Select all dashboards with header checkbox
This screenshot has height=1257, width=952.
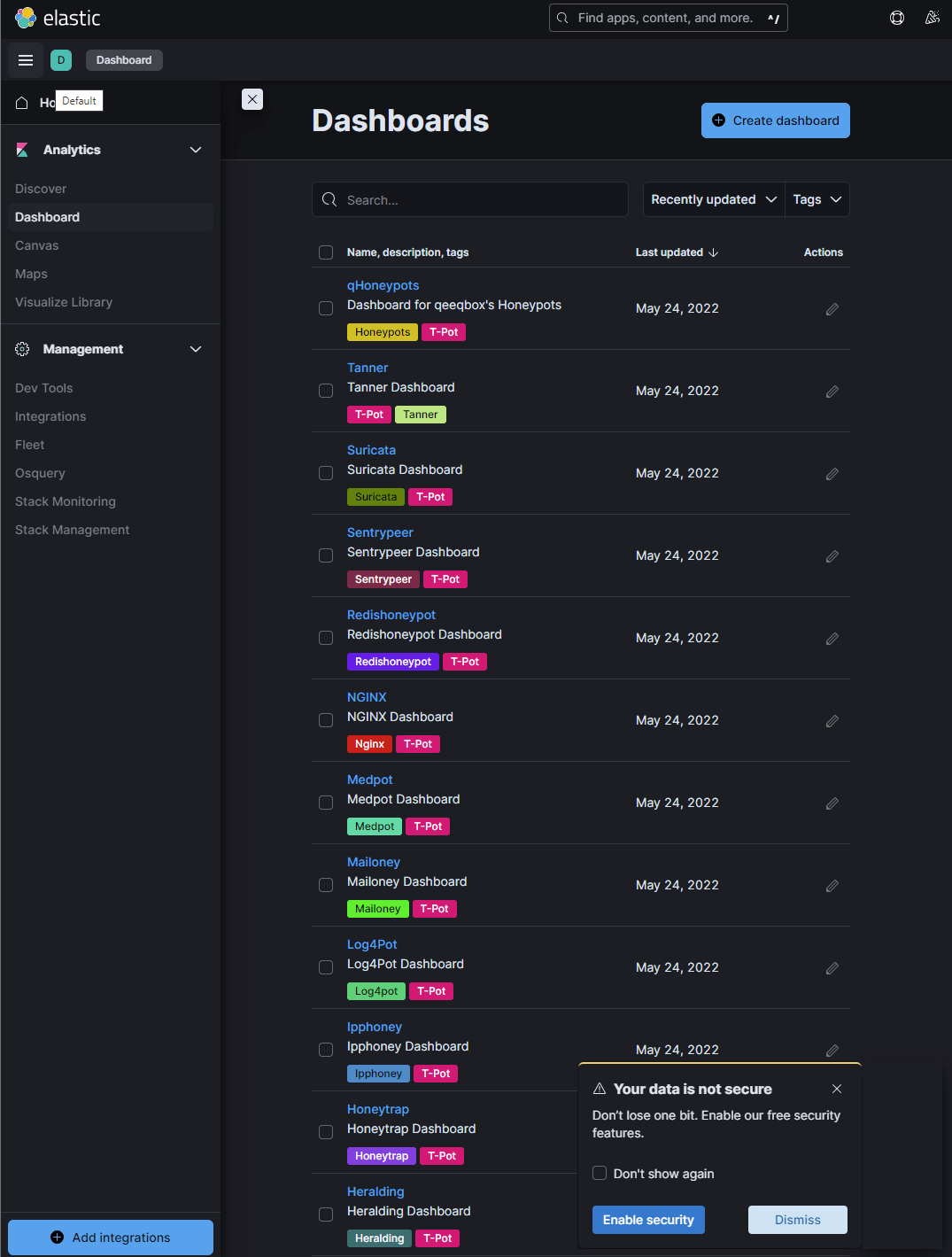pos(326,252)
